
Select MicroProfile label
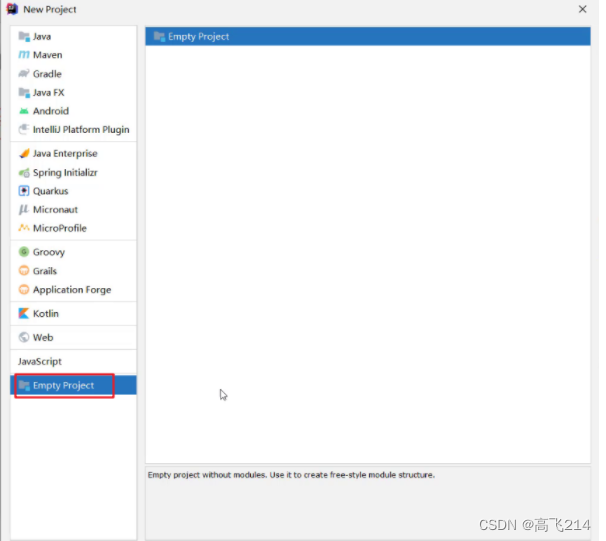coord(60,228)
